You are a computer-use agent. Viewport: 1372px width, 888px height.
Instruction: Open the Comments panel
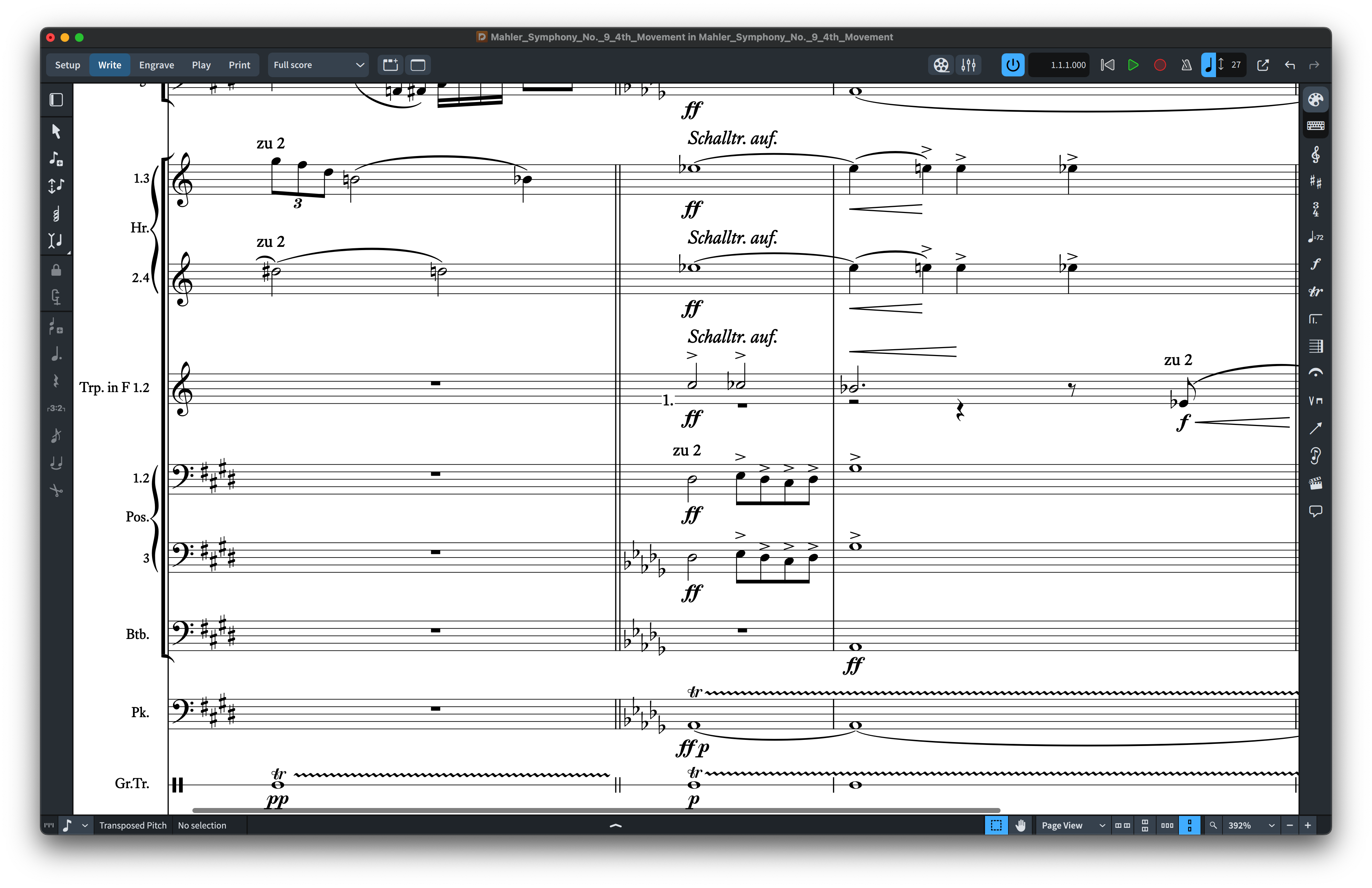click(1315, 511)
